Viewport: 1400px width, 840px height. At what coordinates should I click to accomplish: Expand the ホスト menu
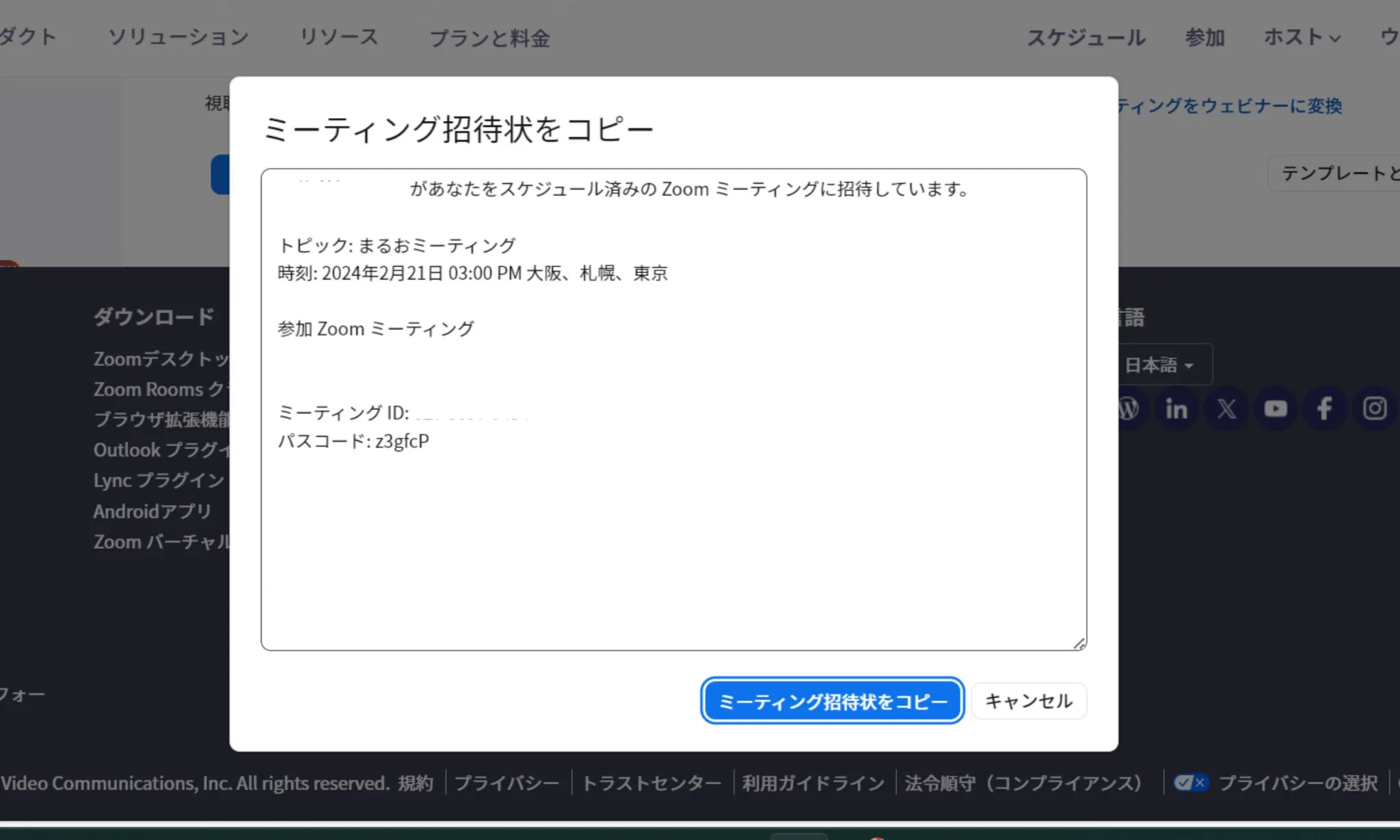point(1302,37)
